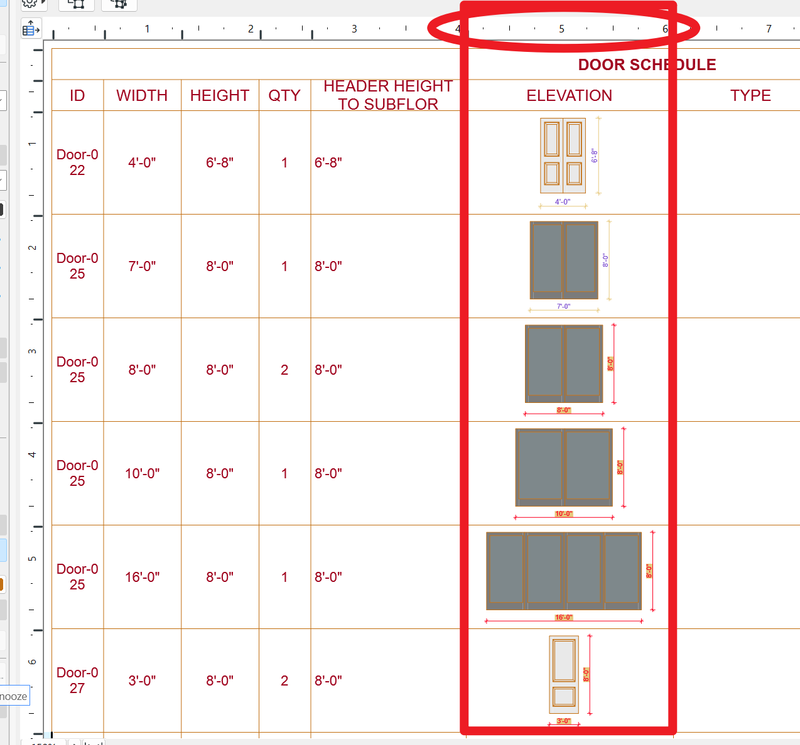Select the QTY column header
Screen dimensions: 800x745
pos(284,95)
